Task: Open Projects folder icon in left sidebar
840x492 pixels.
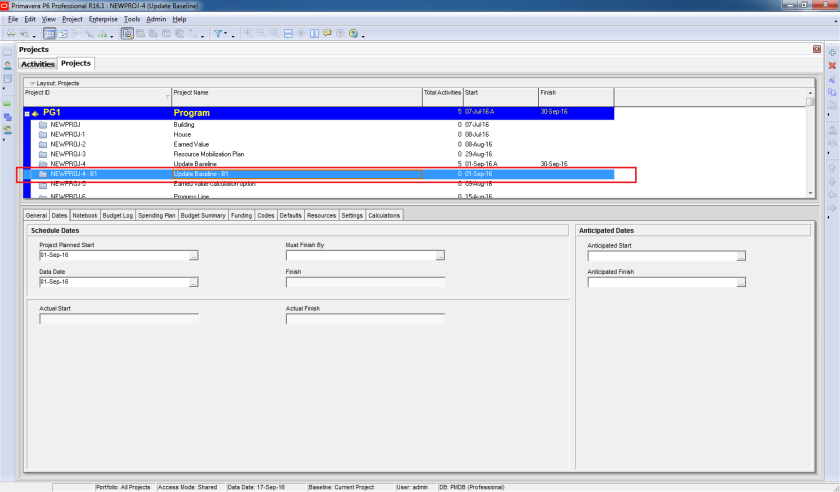Action: pyautogui.click(x=8, y=53)
